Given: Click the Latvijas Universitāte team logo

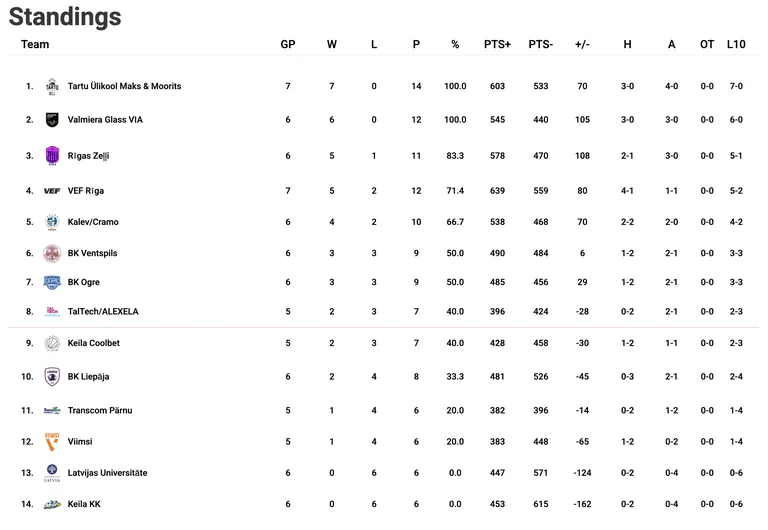Looking at the screenshot, I should click(x=52, y=473).
